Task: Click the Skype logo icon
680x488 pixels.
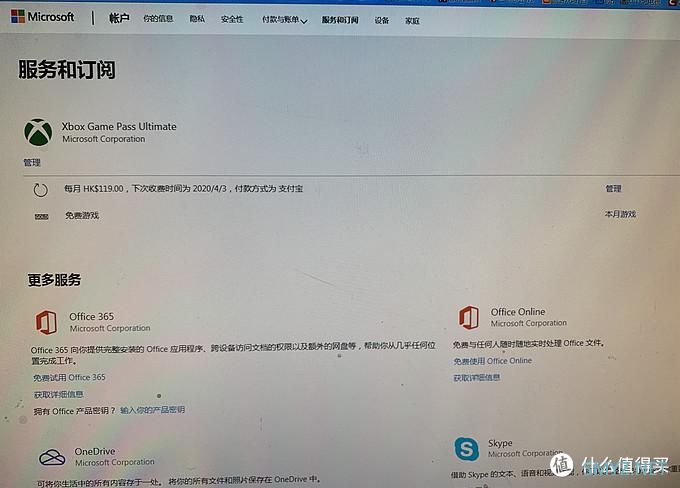Action: tap(467, 449)
